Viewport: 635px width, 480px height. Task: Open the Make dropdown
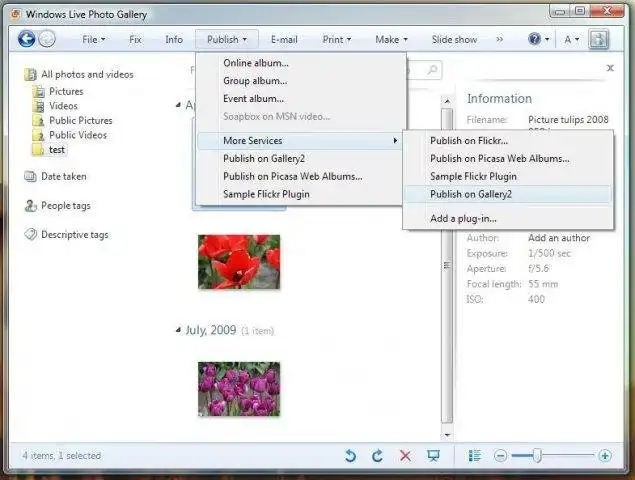391,40
